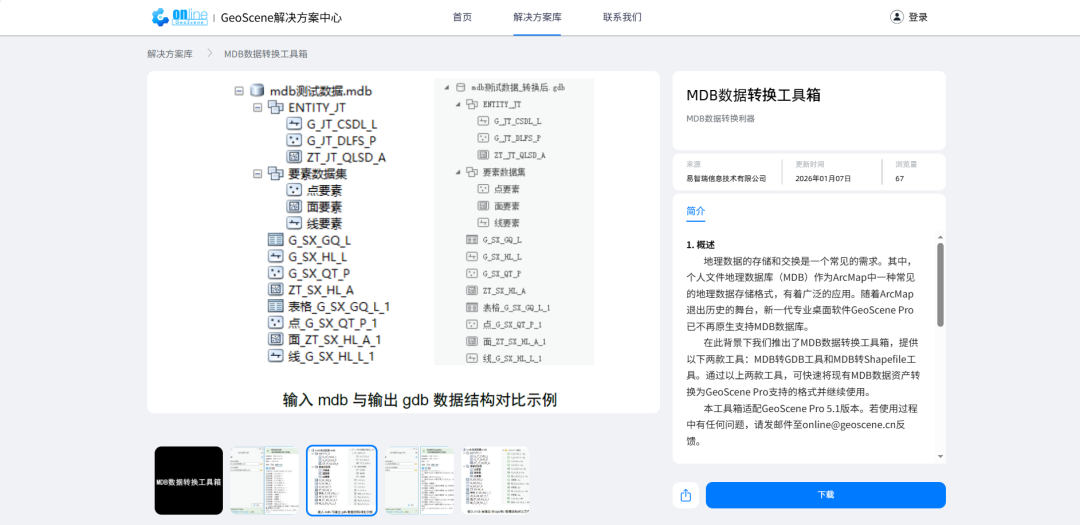Viewport: 1080px width, 525px height.
Task: Collapse the mdb测试数据.mdb root node minus box
Action: (x=239, y=90)
